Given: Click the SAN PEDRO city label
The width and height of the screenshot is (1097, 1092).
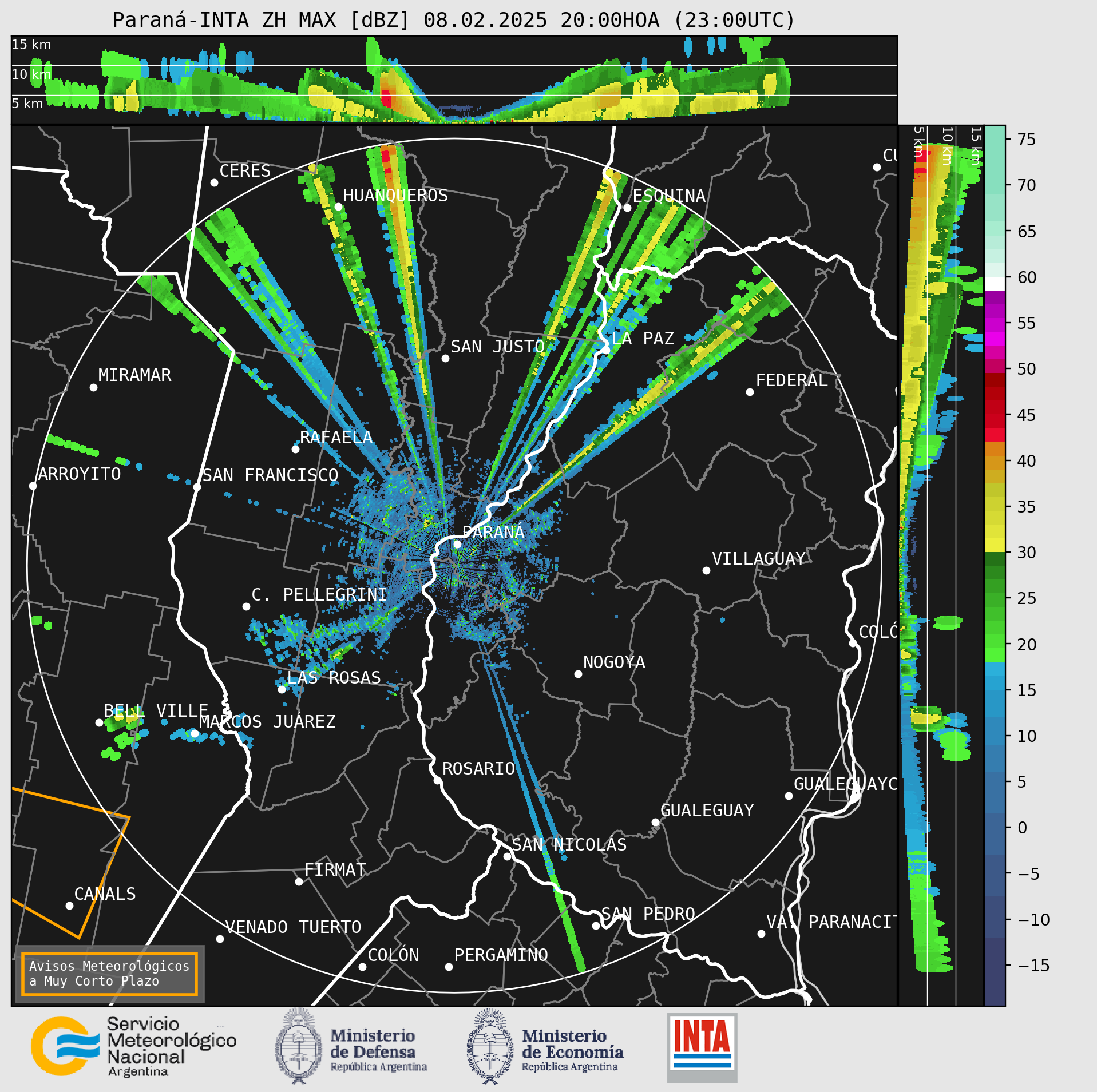Looking at the screenshot, I should [x=648, y=914].
